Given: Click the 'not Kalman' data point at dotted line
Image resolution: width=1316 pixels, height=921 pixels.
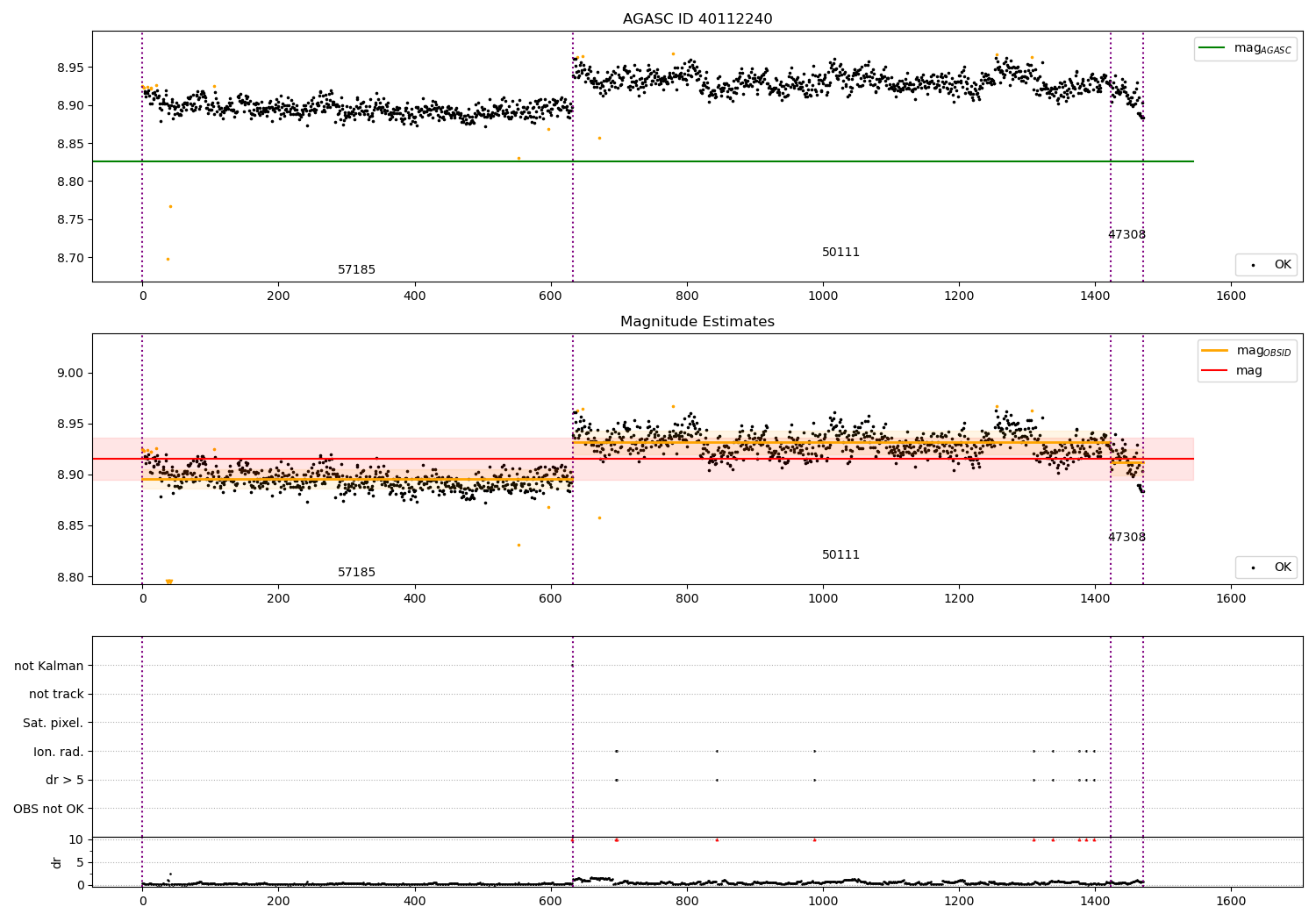Looking at the screenshot, I should pos(572,666).
